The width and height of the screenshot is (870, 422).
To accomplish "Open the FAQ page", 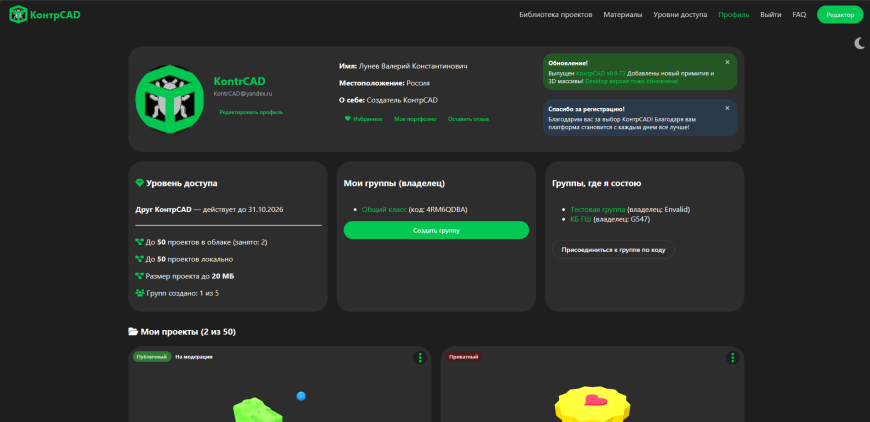I will (x=799, y=14).
